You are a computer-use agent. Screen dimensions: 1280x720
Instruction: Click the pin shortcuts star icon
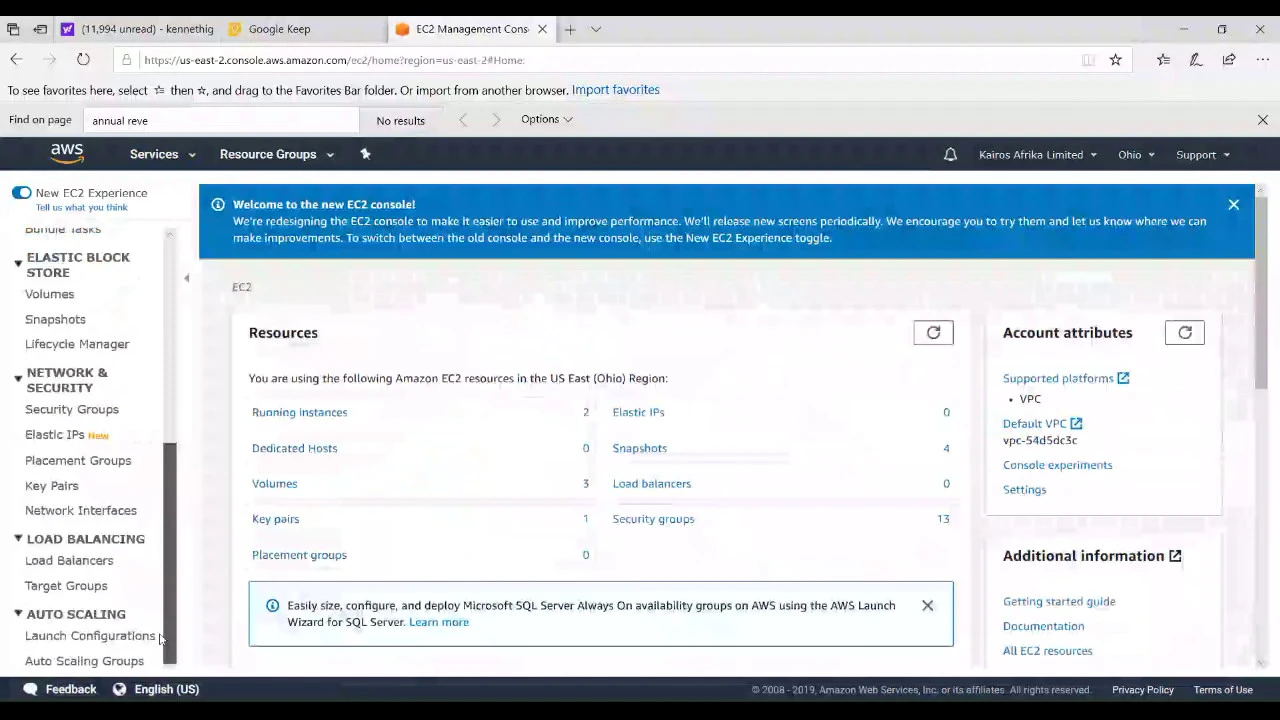[365, 154]
